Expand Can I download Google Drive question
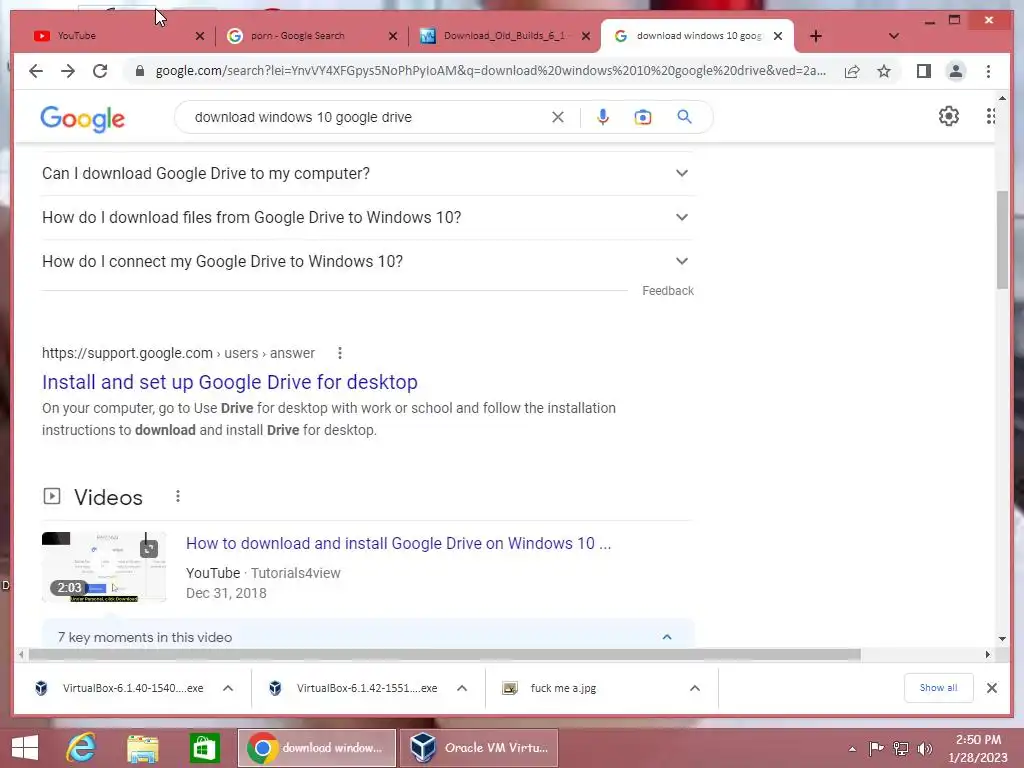Viewport: 1024px width, 768px height. click(x=367, y=174)
